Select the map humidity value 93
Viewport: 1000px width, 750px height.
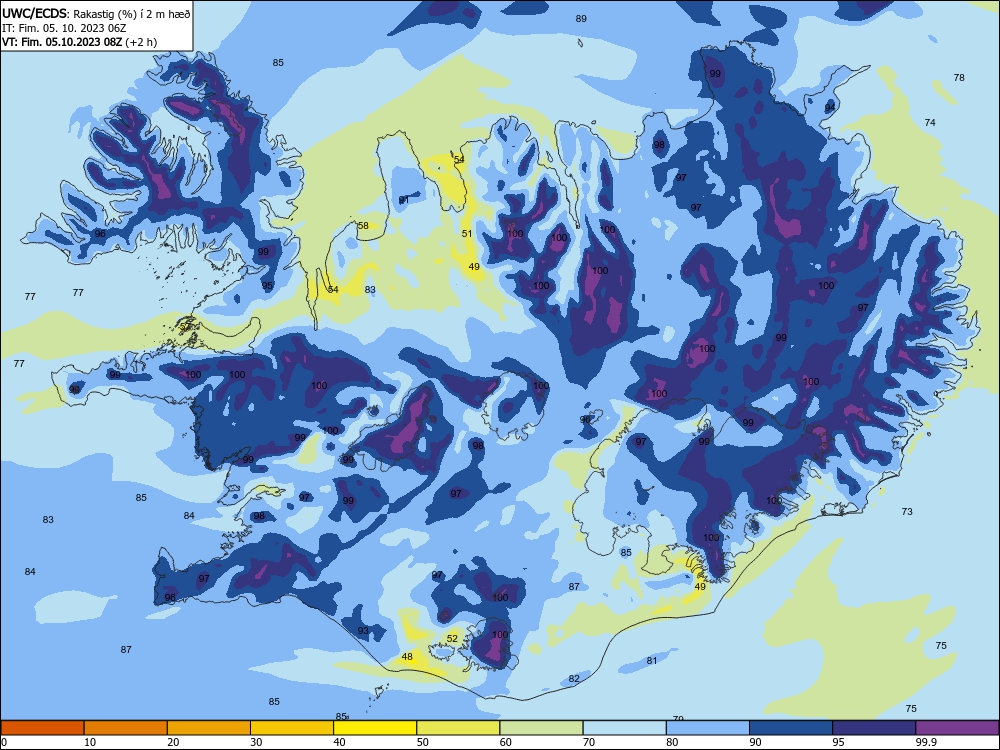[363, 631]
